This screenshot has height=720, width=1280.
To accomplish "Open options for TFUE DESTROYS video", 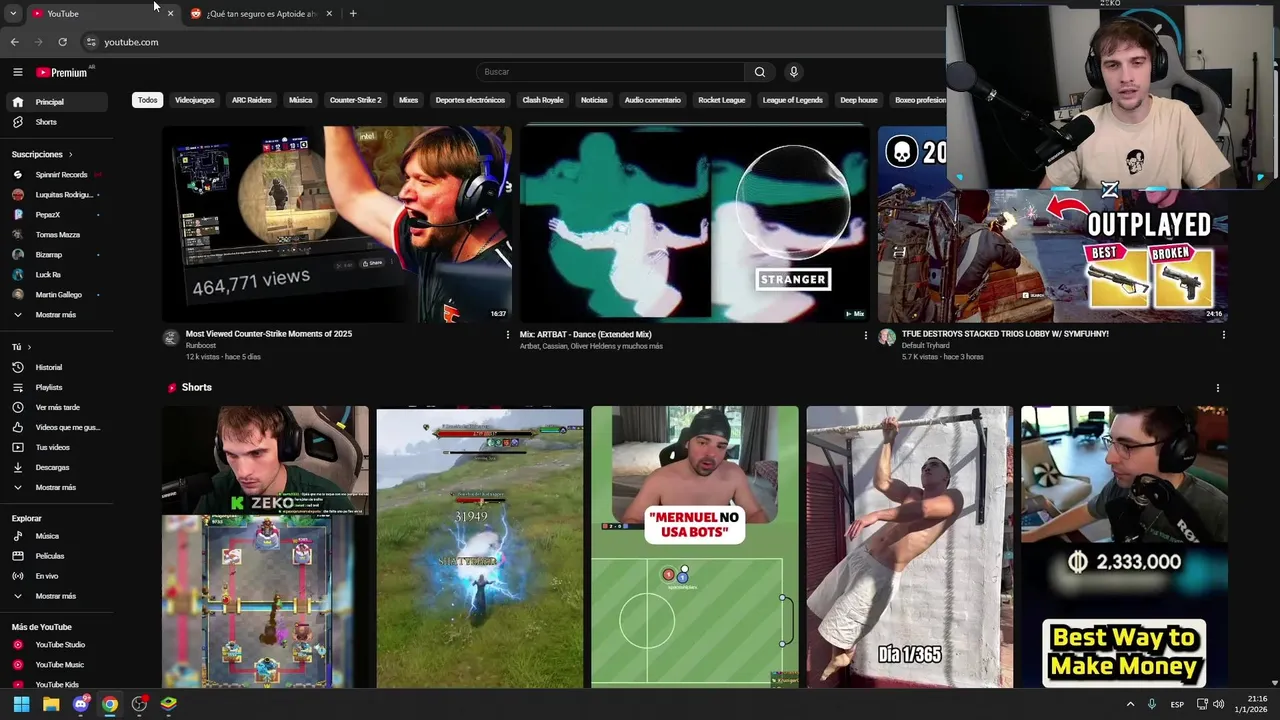I will tap(1224, 335).
